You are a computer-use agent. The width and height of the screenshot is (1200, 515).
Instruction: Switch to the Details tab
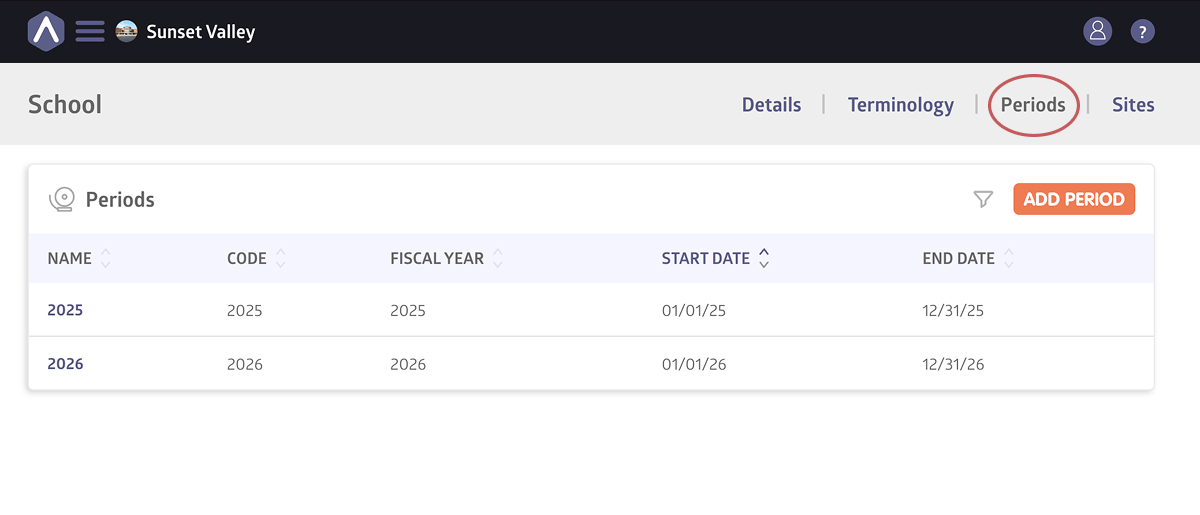point(771,105)
